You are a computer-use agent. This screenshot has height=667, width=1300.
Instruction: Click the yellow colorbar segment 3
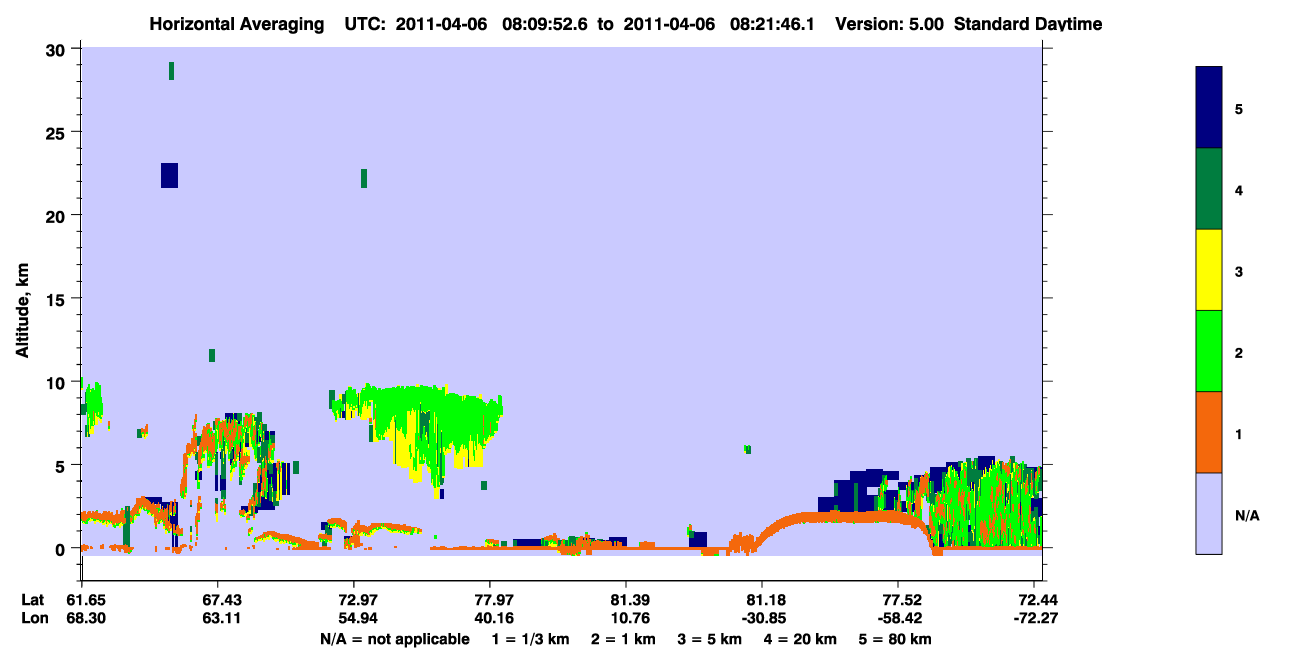click(x=1208, y=270)
